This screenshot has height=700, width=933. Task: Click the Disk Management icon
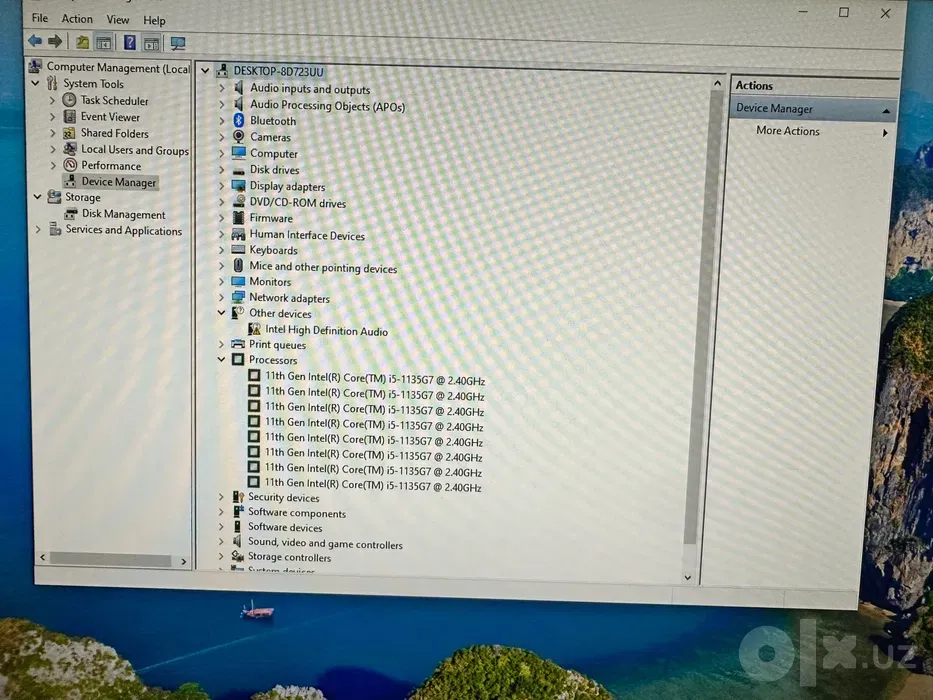click(x=71, y=213)
